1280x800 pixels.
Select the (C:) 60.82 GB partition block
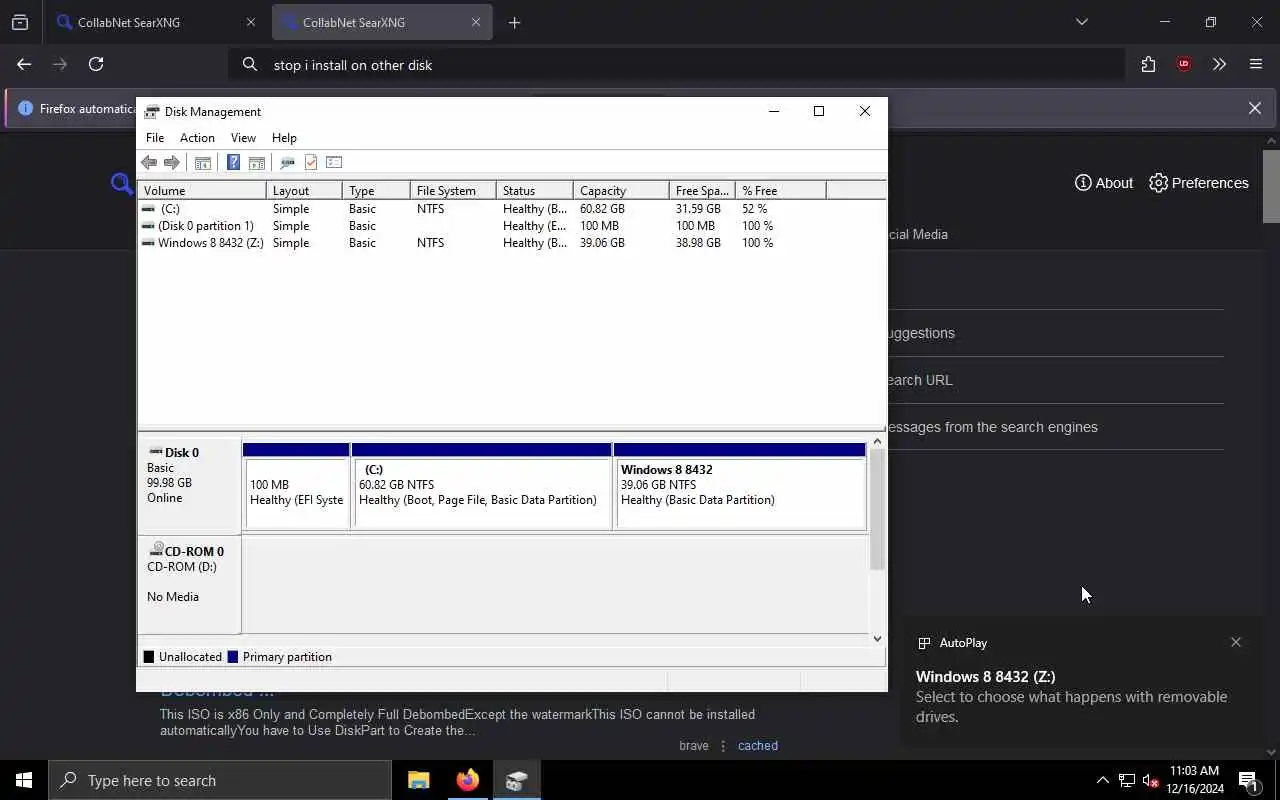click(482, 486)
